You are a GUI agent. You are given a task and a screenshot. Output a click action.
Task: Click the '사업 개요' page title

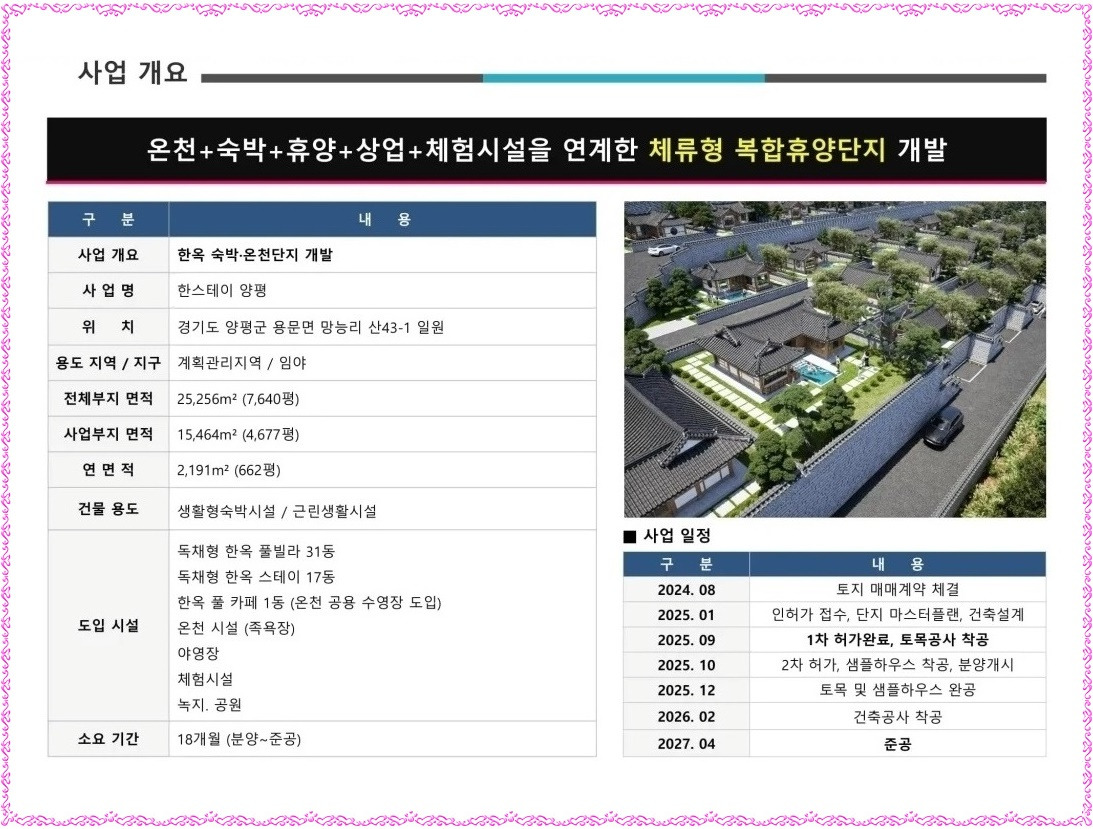point(132,73)
